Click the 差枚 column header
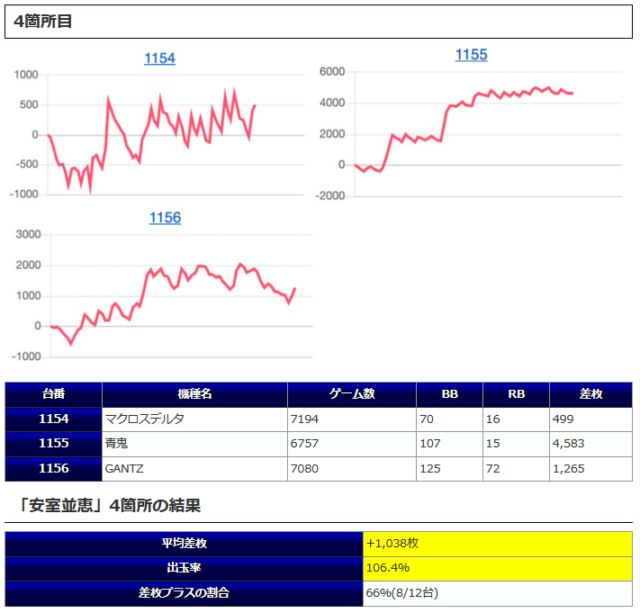The image size is (640, 613). (590, 394)
